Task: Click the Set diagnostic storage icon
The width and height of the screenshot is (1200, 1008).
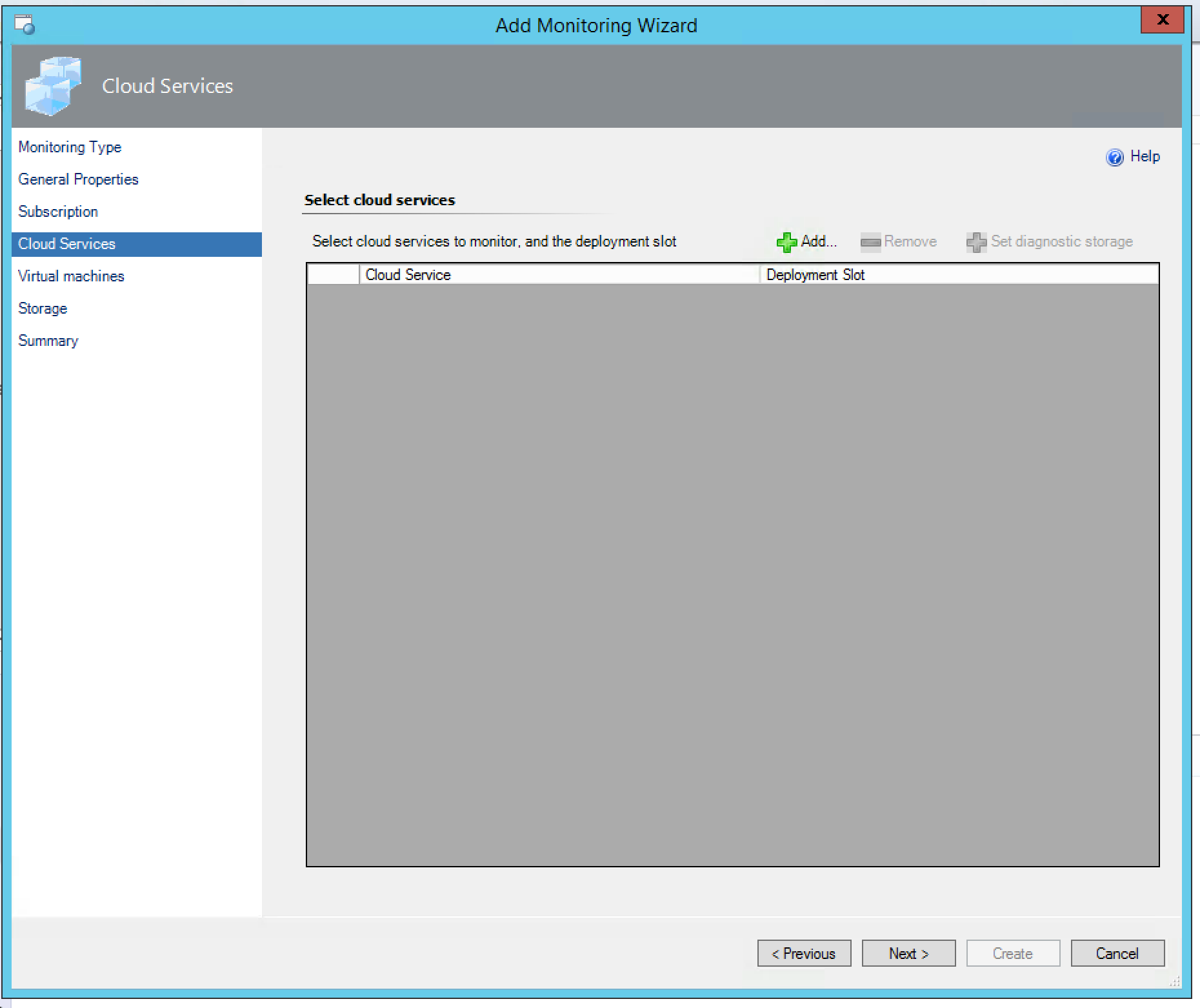Action: click(976, 242)
